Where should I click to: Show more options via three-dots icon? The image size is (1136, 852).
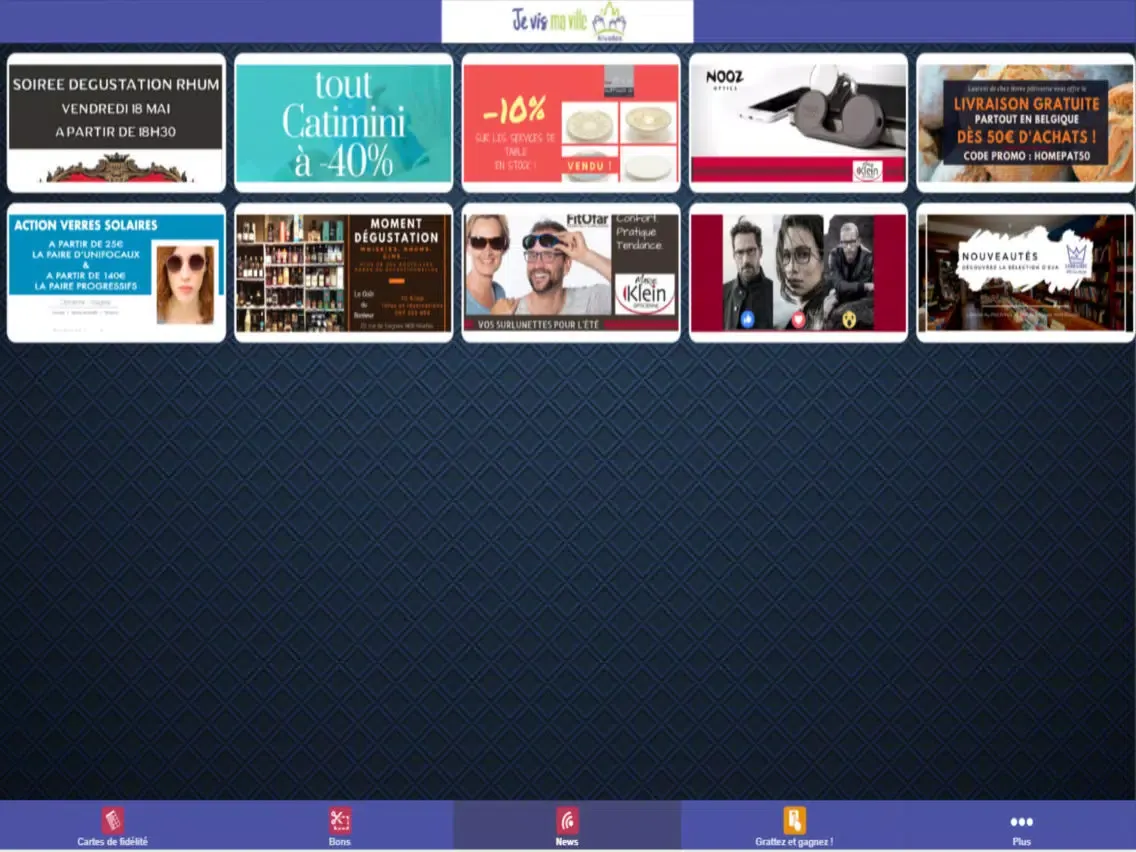click(x=1022, y=822)
